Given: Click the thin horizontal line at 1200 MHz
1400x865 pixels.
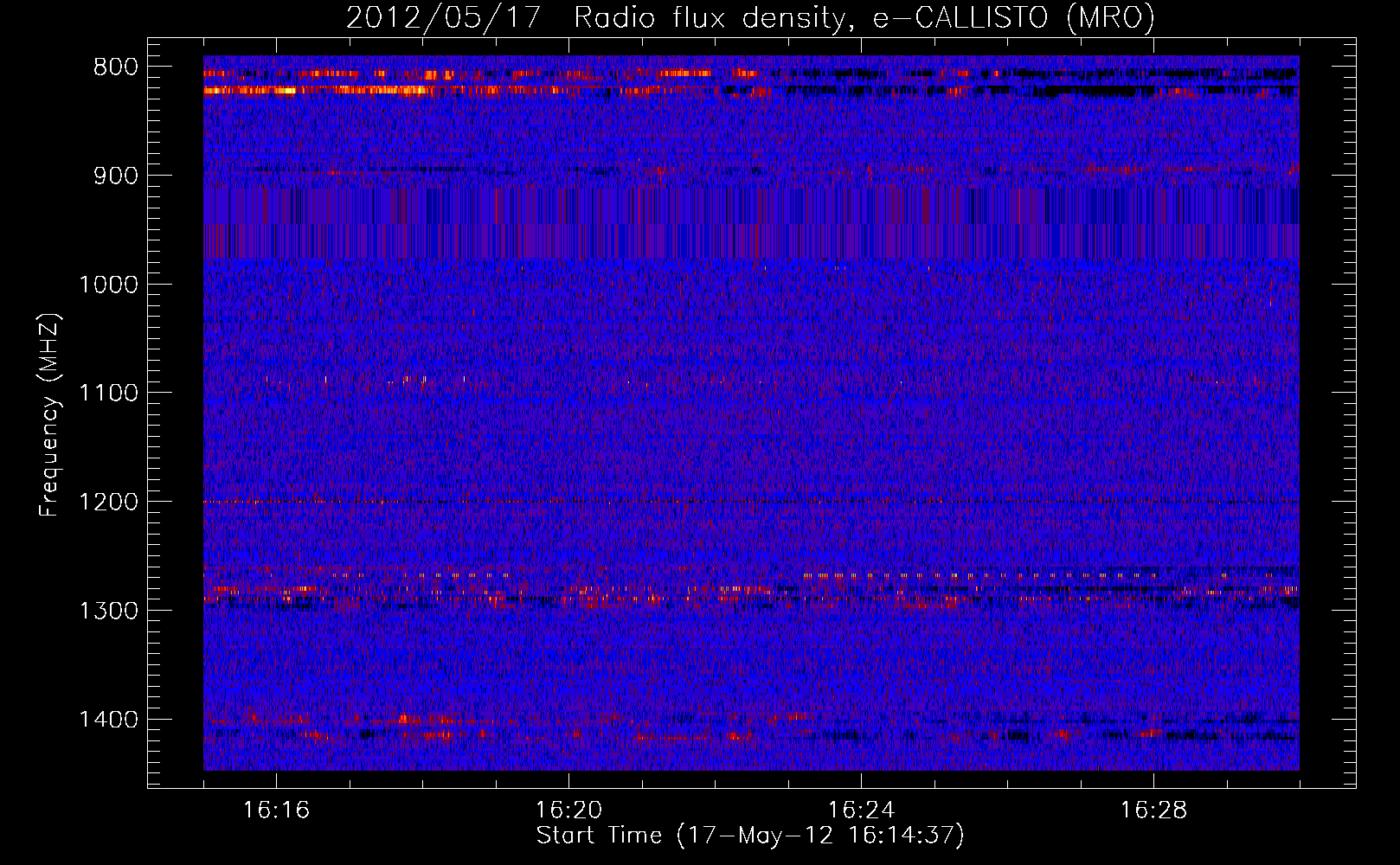Looking at the screenshot, I should click(751, 502).
